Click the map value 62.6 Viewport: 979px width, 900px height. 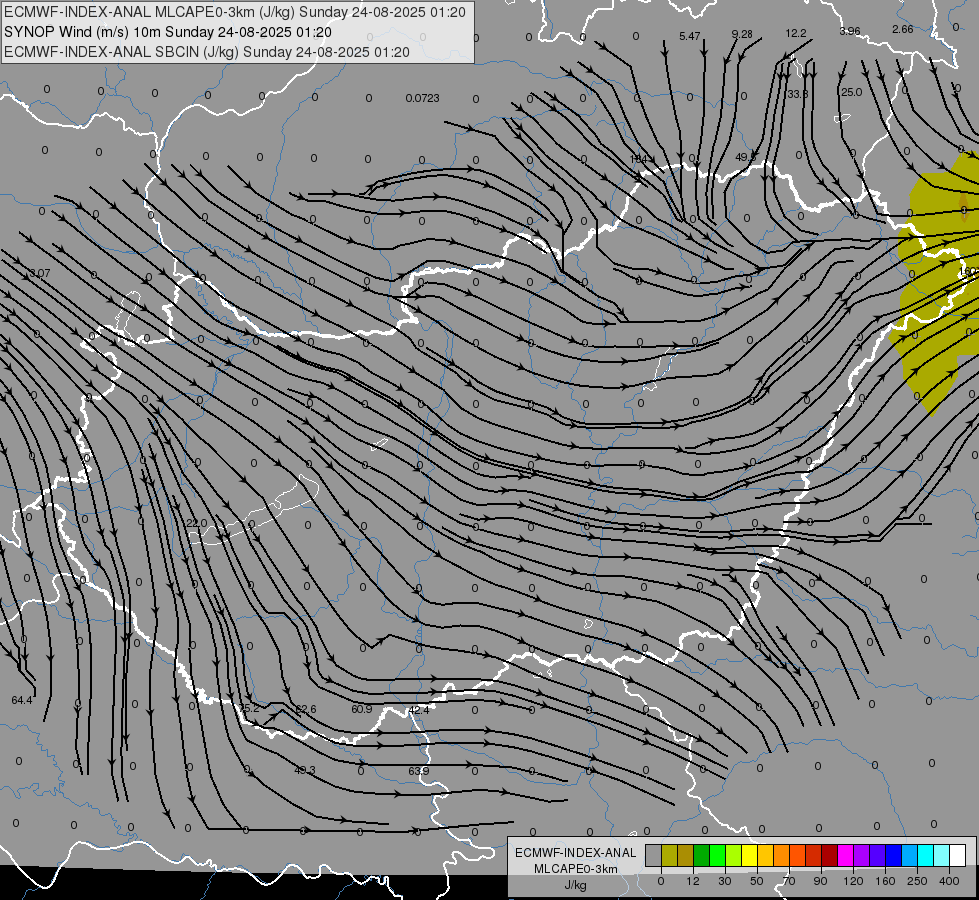[306, 709]
